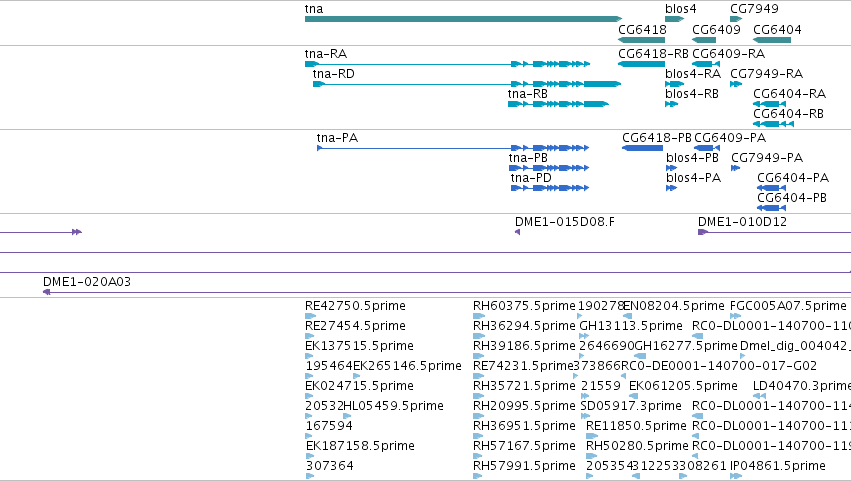Select the RH60375.5prime EST label
Screen dimensions: 851x481
click(524, 306)
